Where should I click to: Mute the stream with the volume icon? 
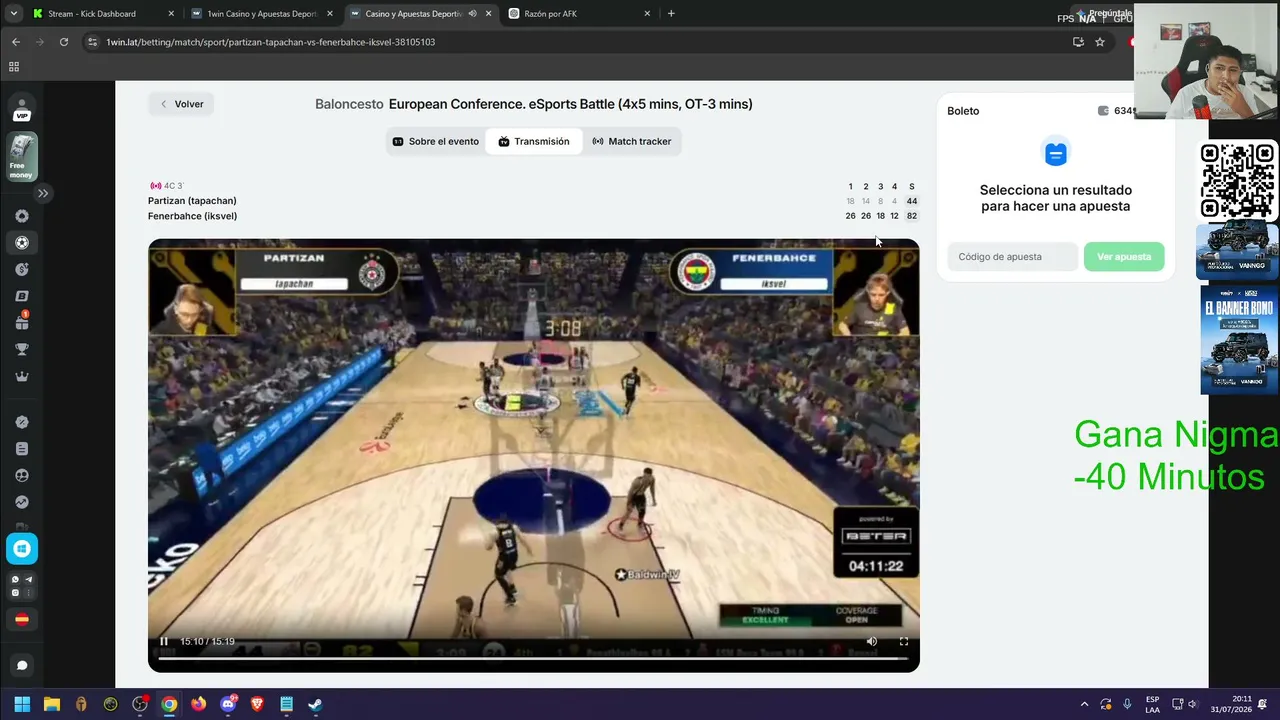[x=872, y=642]
